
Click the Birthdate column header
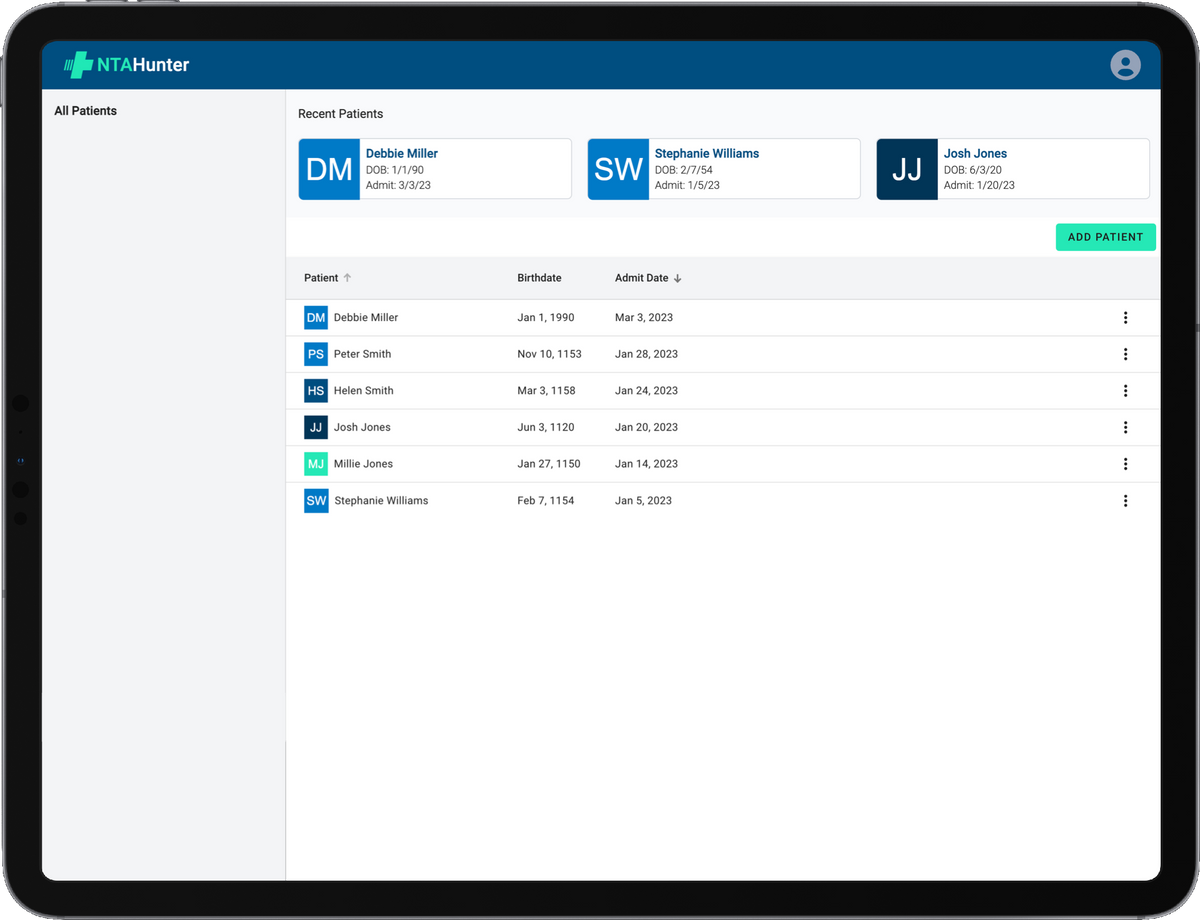[539, 278]
